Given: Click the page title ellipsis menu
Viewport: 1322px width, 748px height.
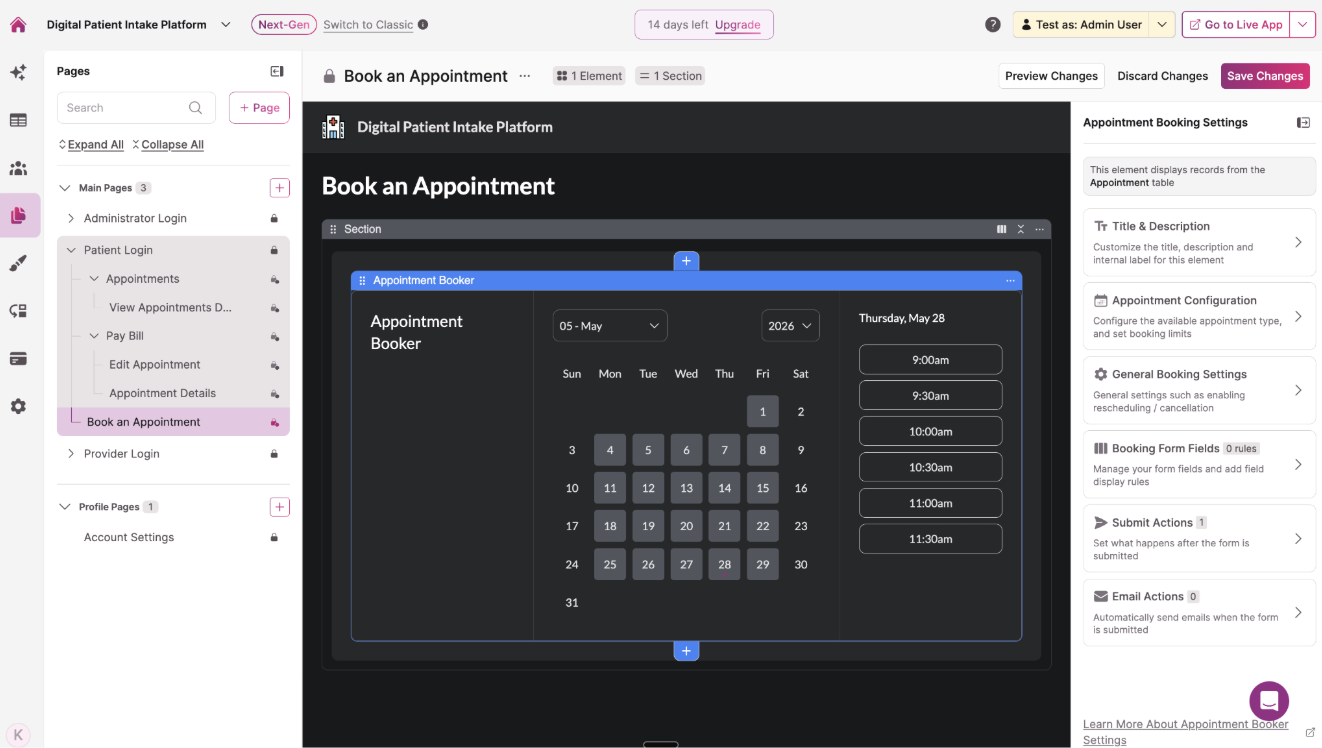Looking at the screenshot, I should pos(525,76).
